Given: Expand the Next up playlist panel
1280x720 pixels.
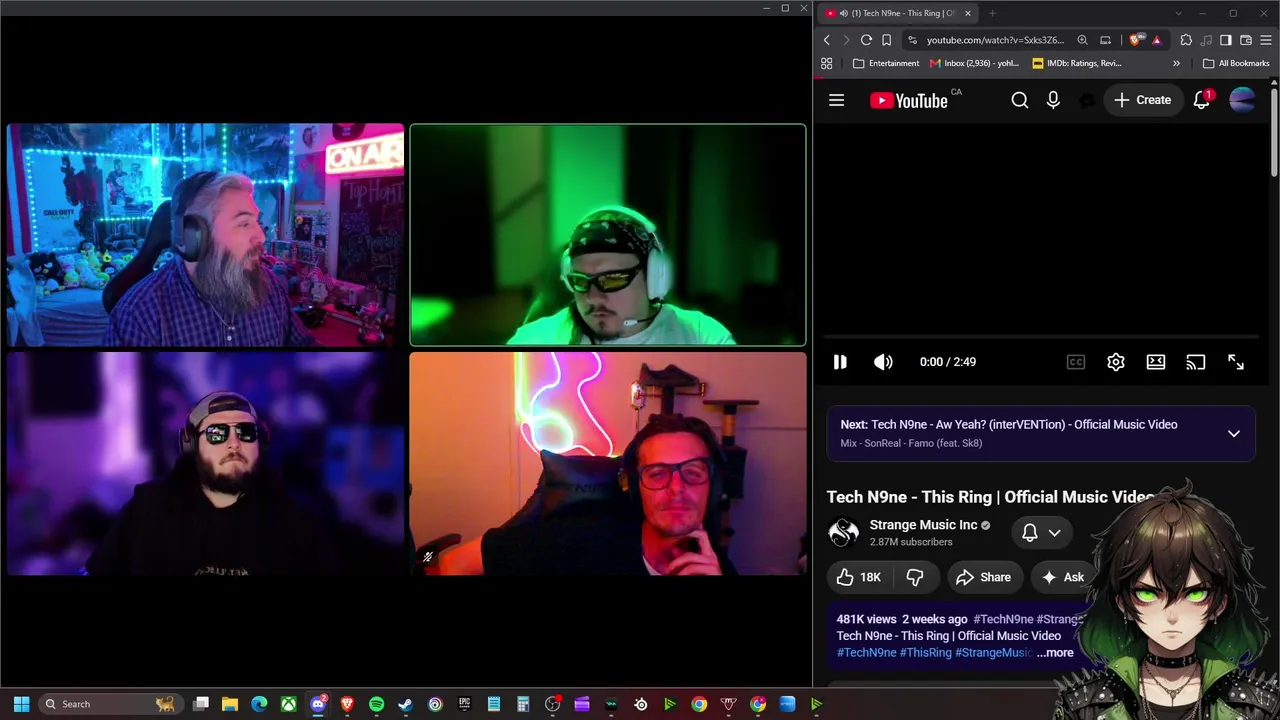Looking at the screenshot, I should point(1234,434).
